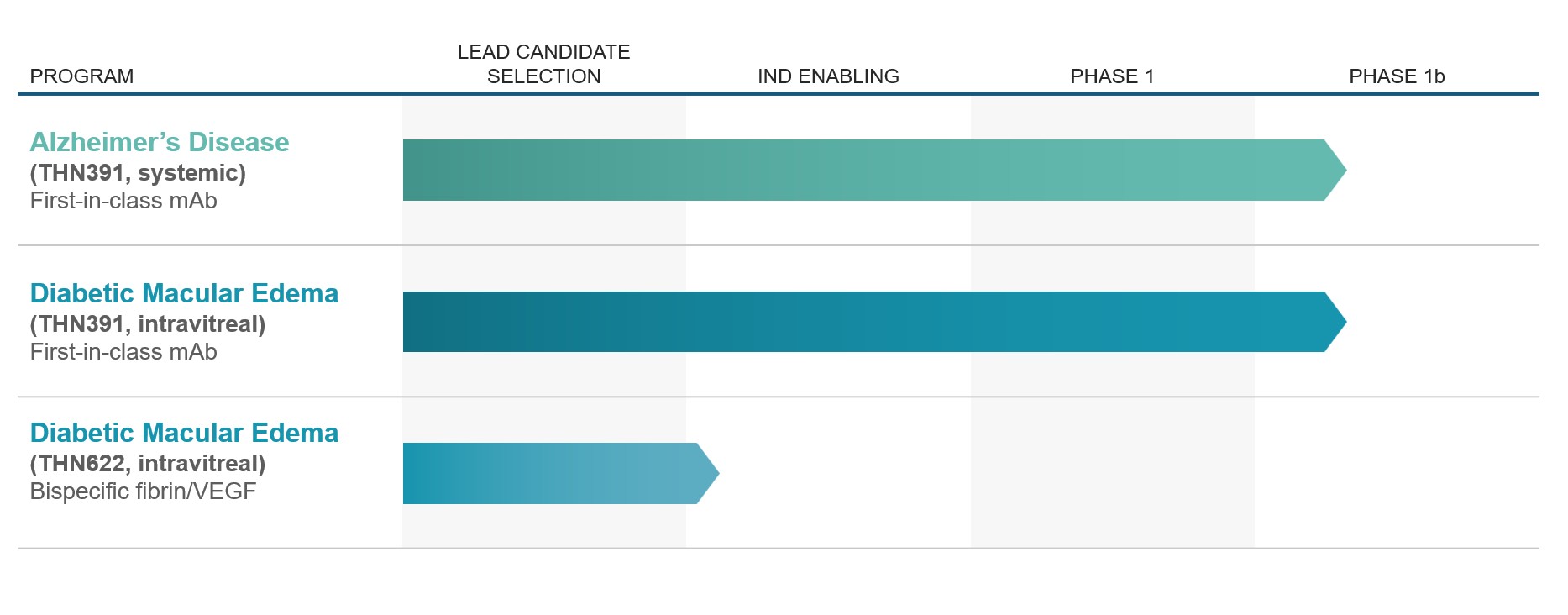Viewport: 1568px width, 615px height.
Task: Click the THN622 intravitreal label
Action: pyautogui.click(x=148, y=464)
